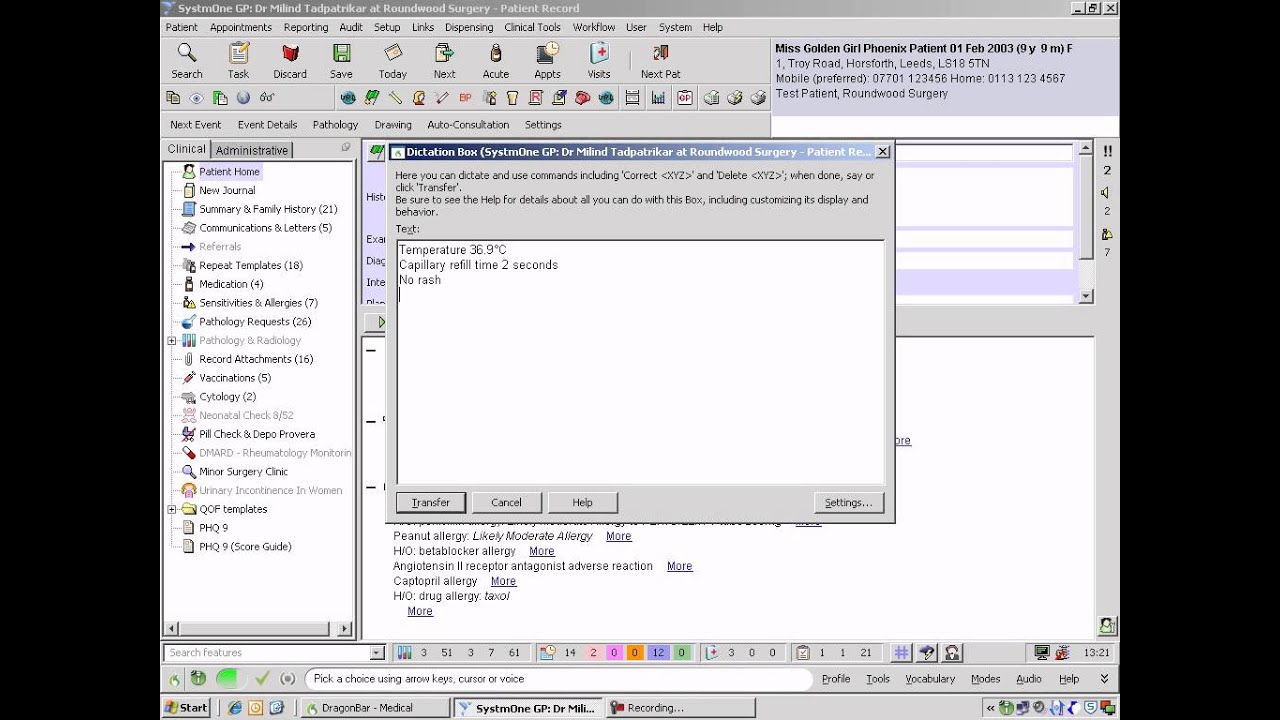The image size is (1280, 720).
Task: Click in the Dictation Box text area
Action: point(640,362)
